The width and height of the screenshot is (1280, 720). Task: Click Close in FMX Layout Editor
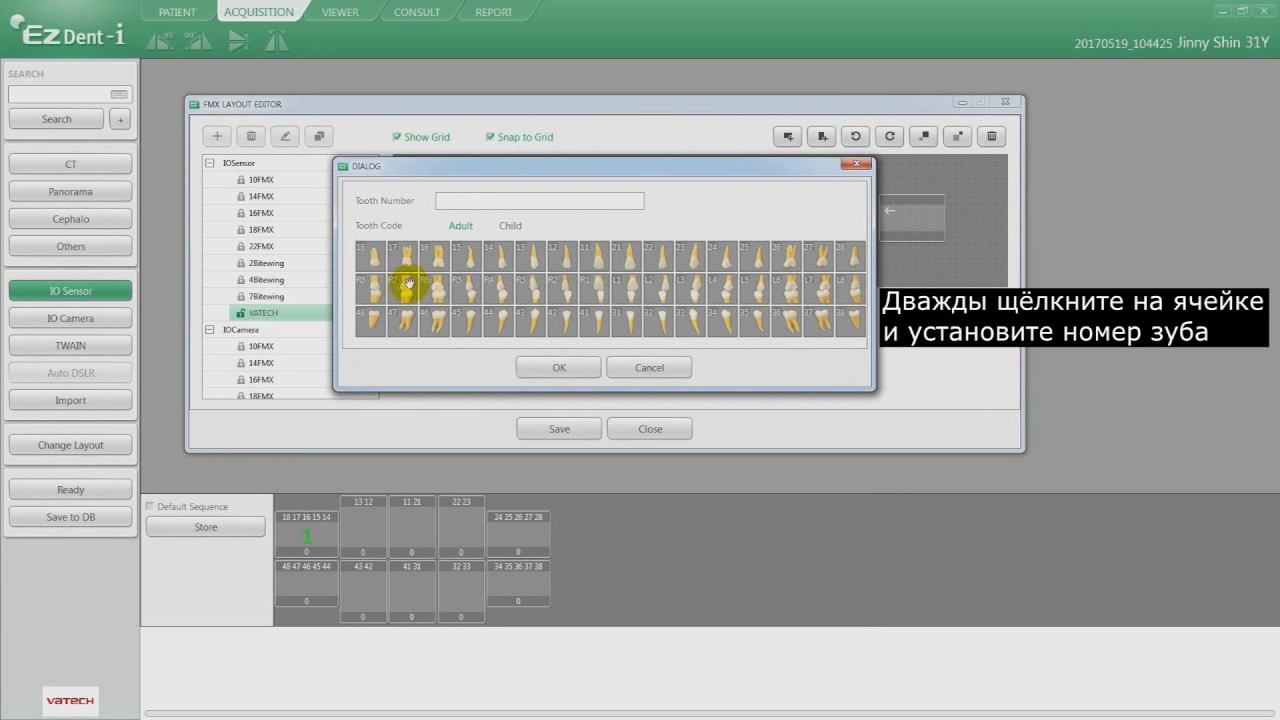(650, 429)
